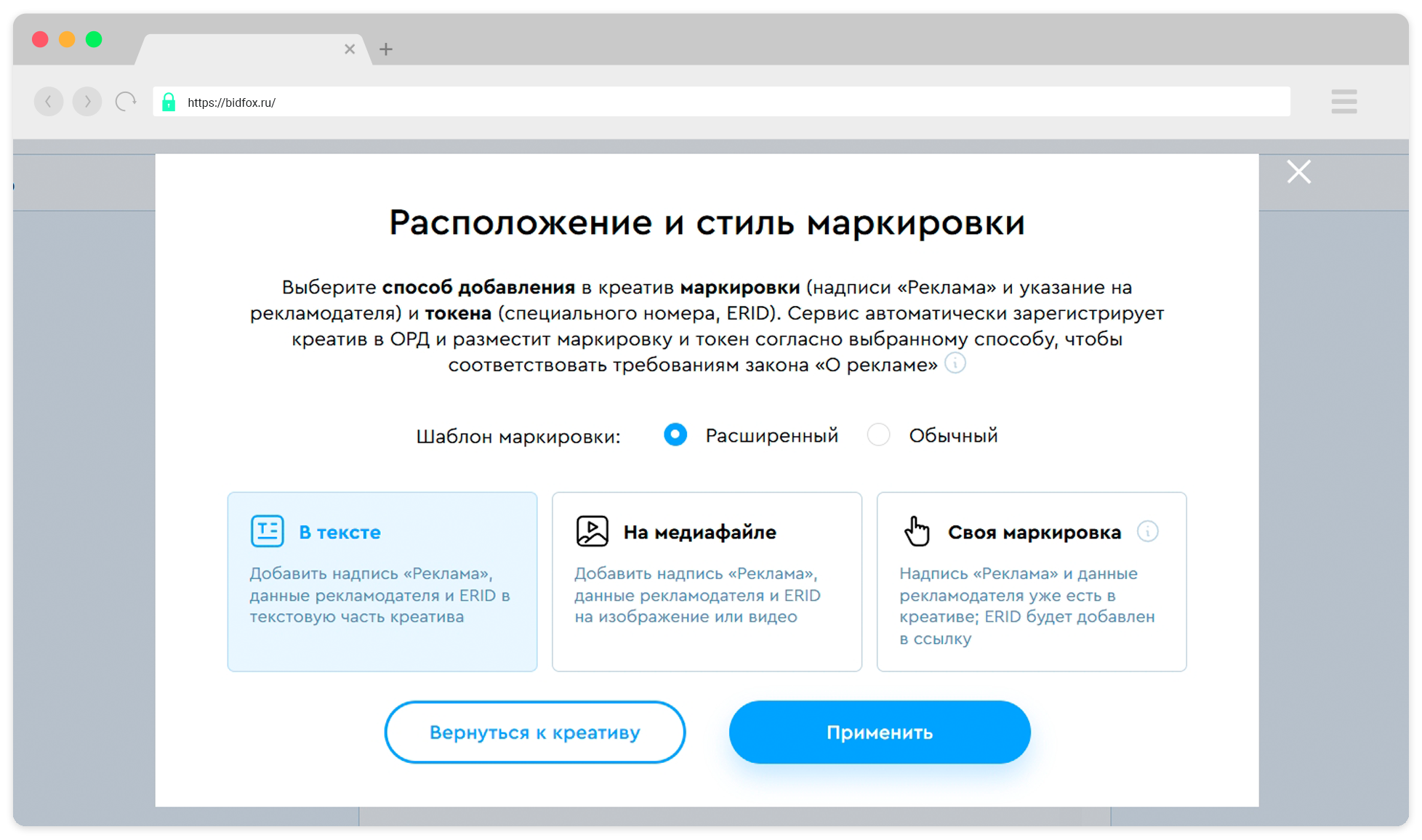Click the browser reload icon
This screenshot has height=840, width=1422.
click(x=126, y=102)
